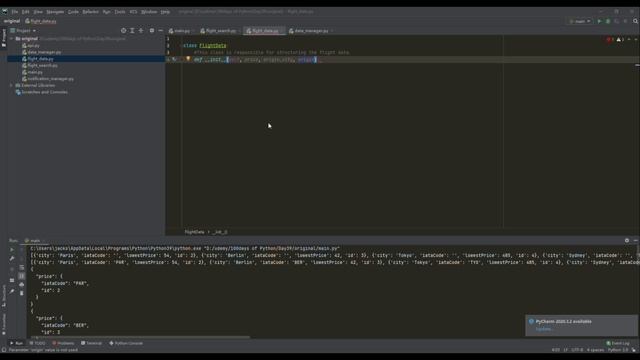640x360 pixels.
Task: Click the wrench icon in Run panel
Action: click(x=12, y=258)
